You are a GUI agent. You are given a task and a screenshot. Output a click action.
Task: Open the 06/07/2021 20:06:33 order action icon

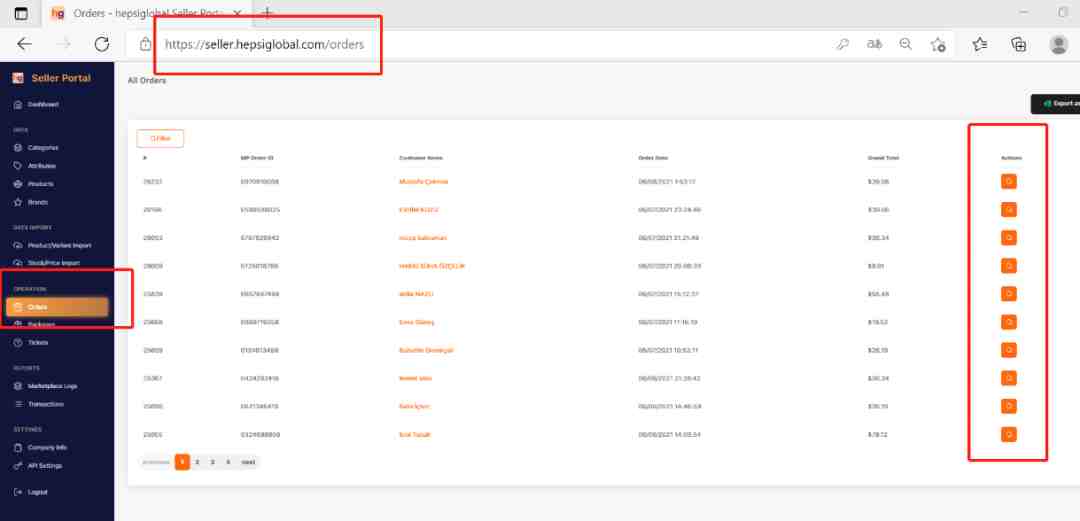1008,266
